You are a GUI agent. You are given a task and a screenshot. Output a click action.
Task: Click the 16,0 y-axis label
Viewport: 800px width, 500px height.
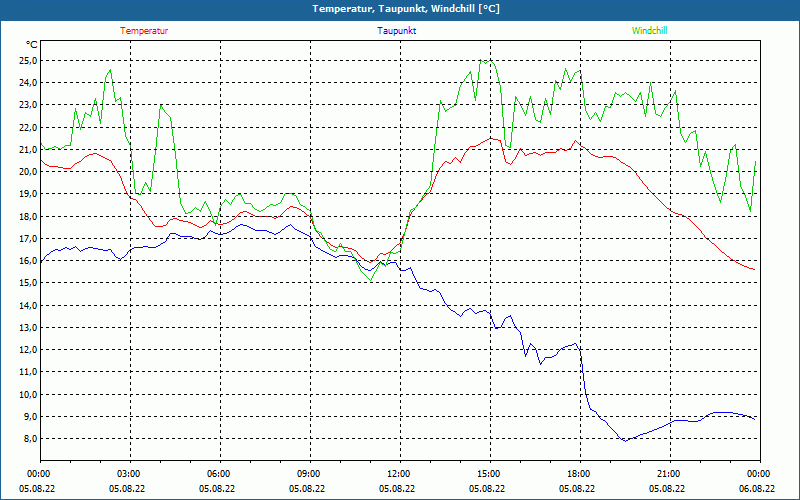tap(29, 261)
